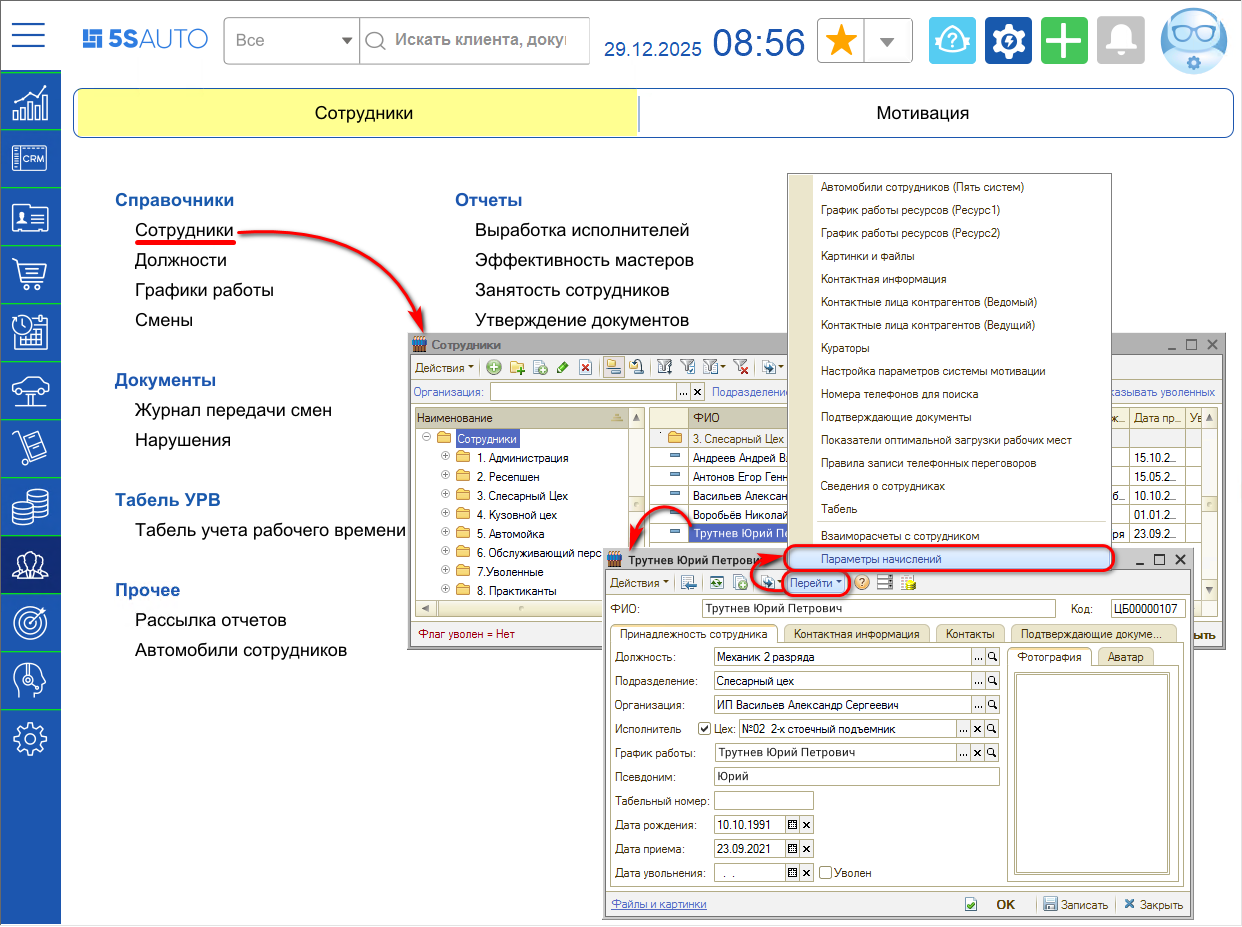Click the star favorites icon
1242x927 pixels.
[843, 41]
